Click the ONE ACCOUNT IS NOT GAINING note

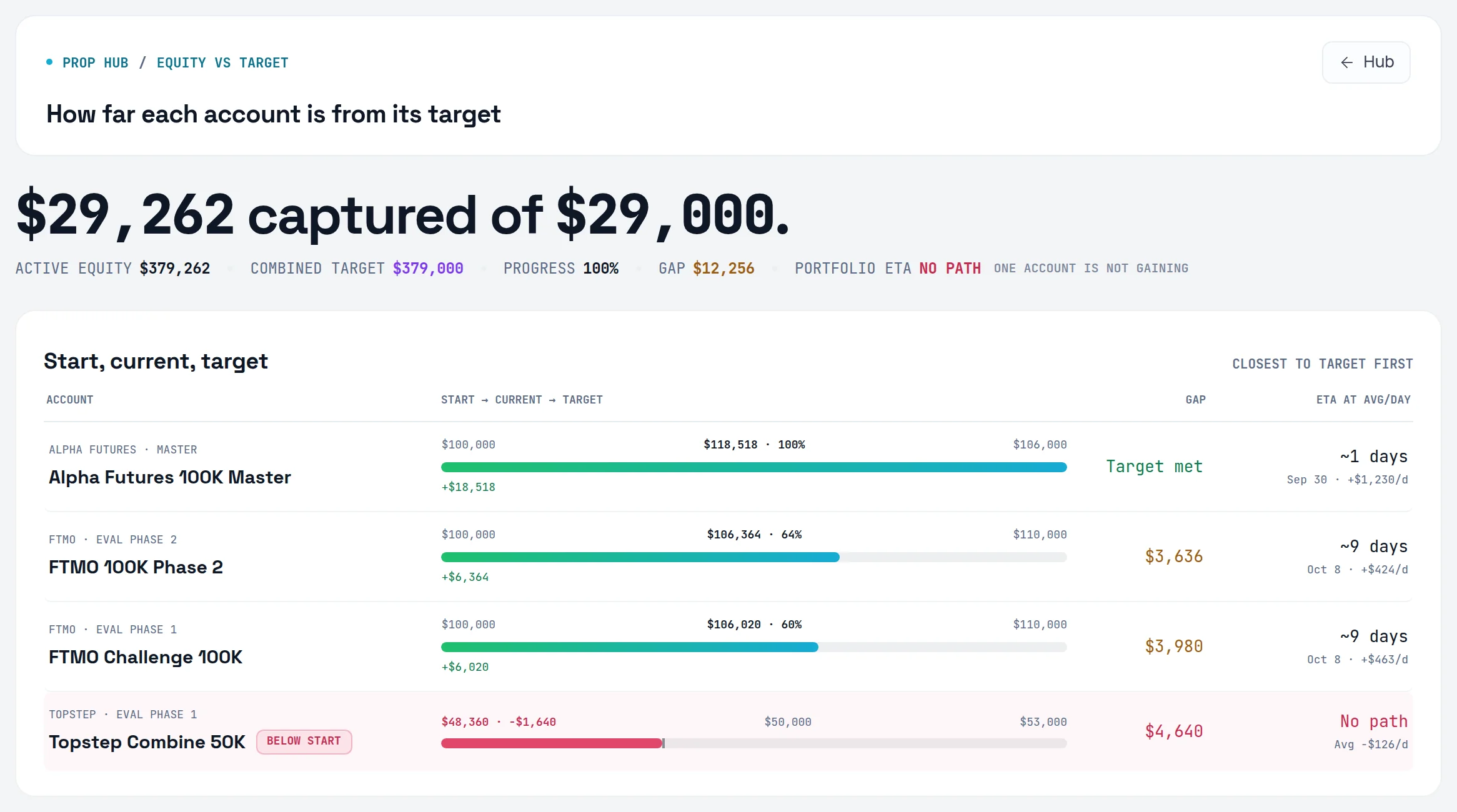(x=1091, y=269)
